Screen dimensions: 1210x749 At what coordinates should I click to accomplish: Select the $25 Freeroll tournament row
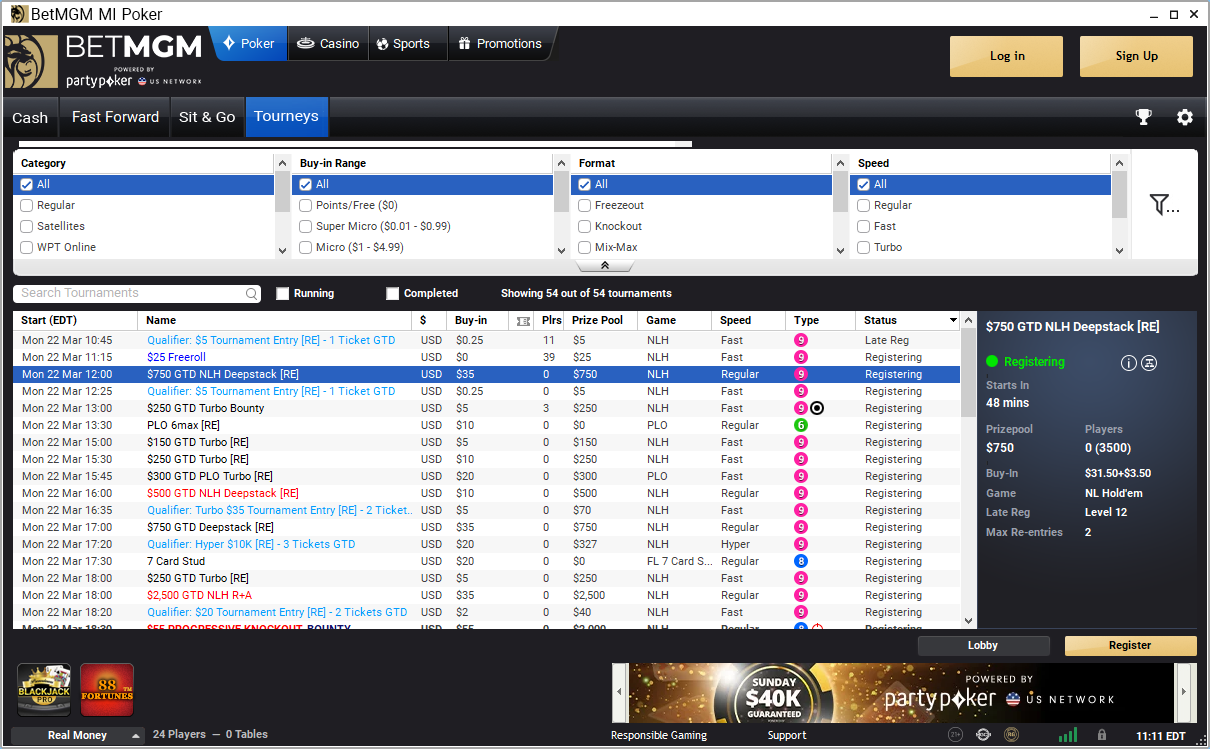(486, 357)
